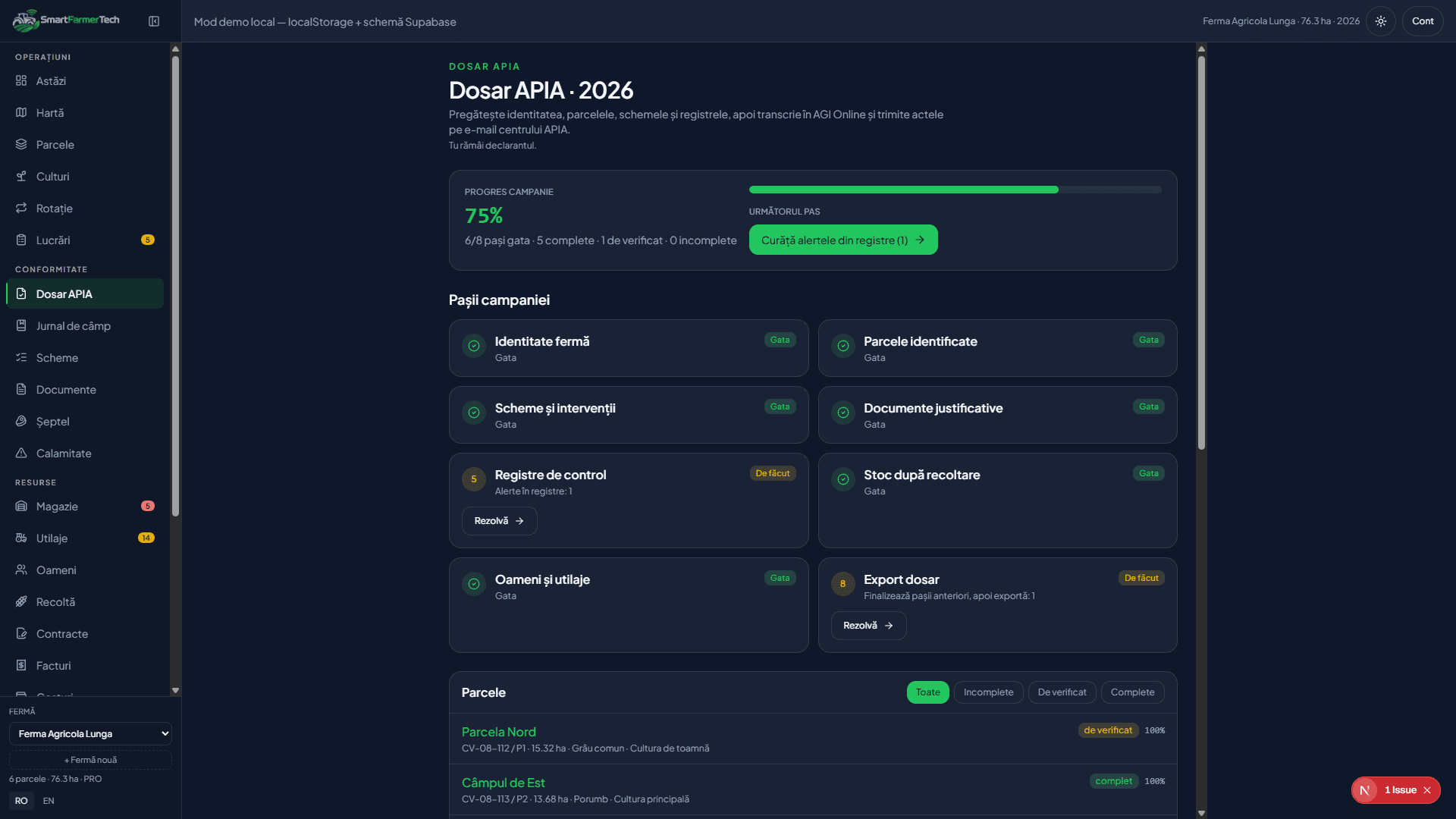1456x819 pixels.
Task: Toggle the light/dark theme sun icon
Action: [1381, 21]
